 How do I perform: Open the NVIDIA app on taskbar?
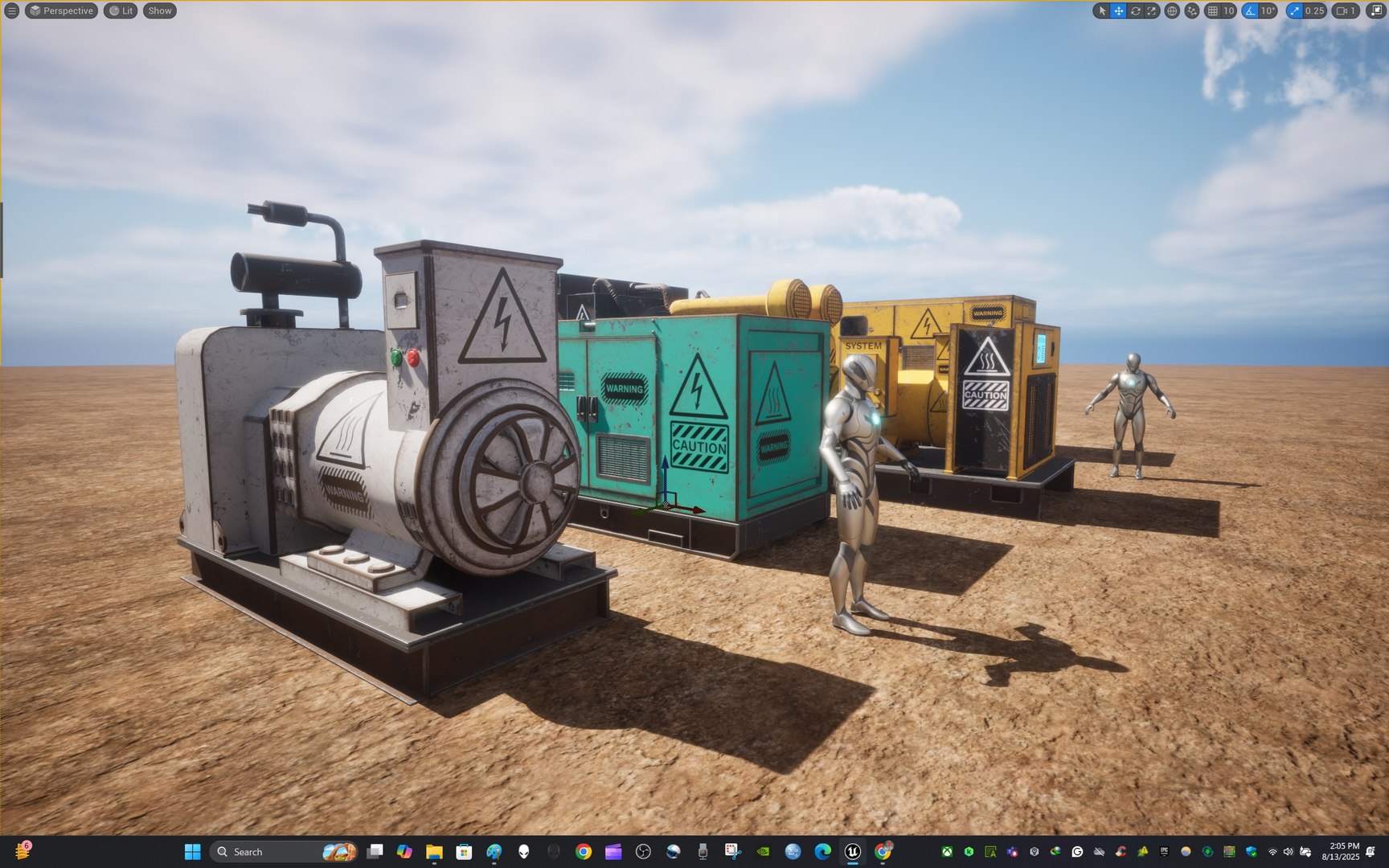click(763, 852)
